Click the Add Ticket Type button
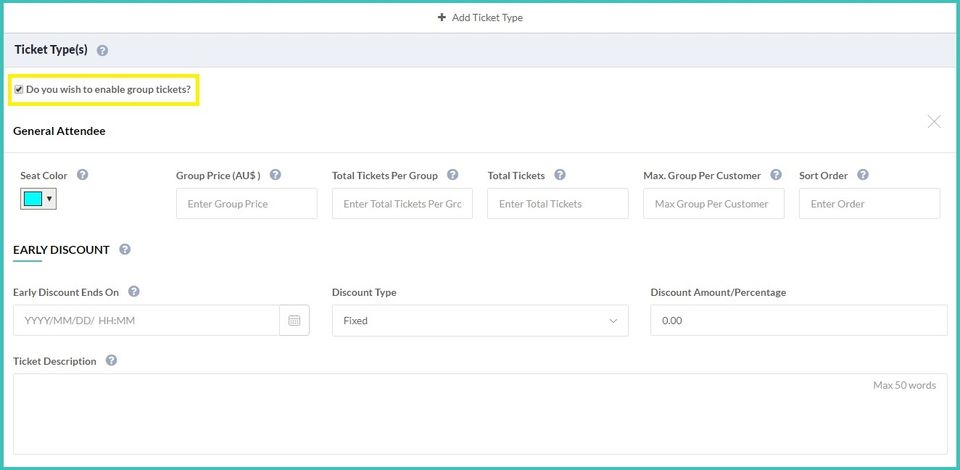 [480, 17]
